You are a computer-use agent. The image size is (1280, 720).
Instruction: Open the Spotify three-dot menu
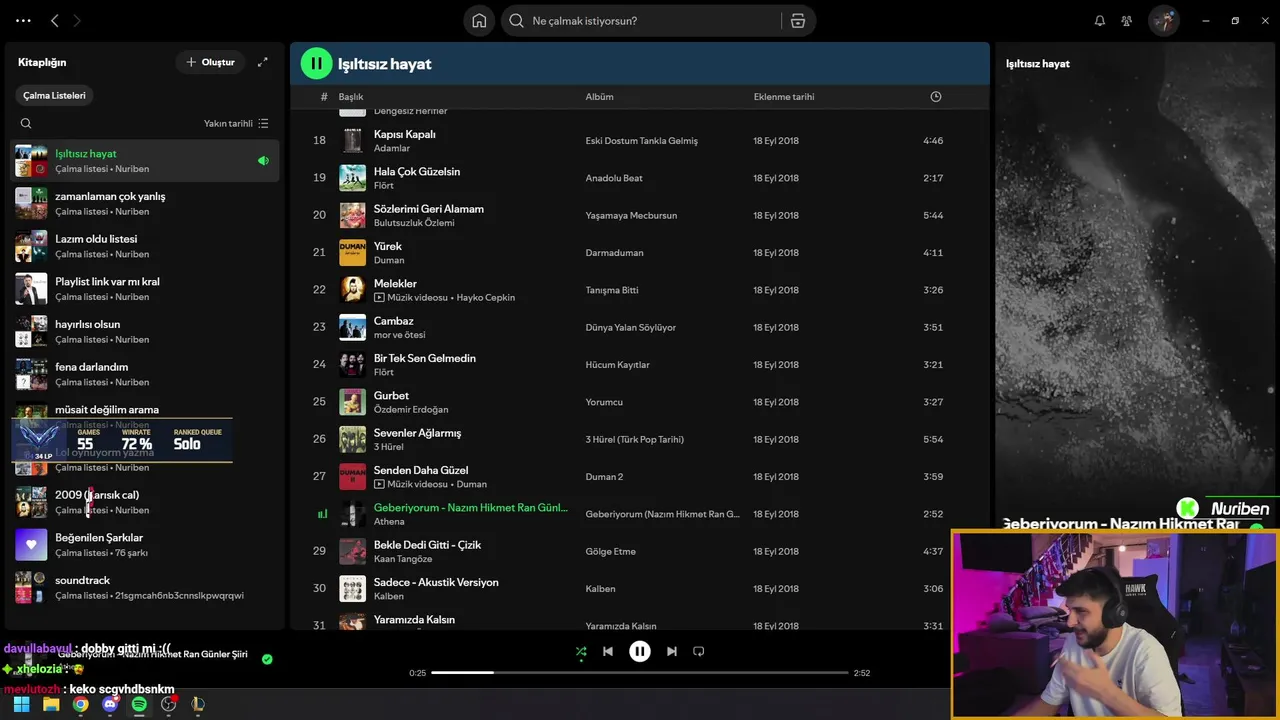(x=24, y=20)
